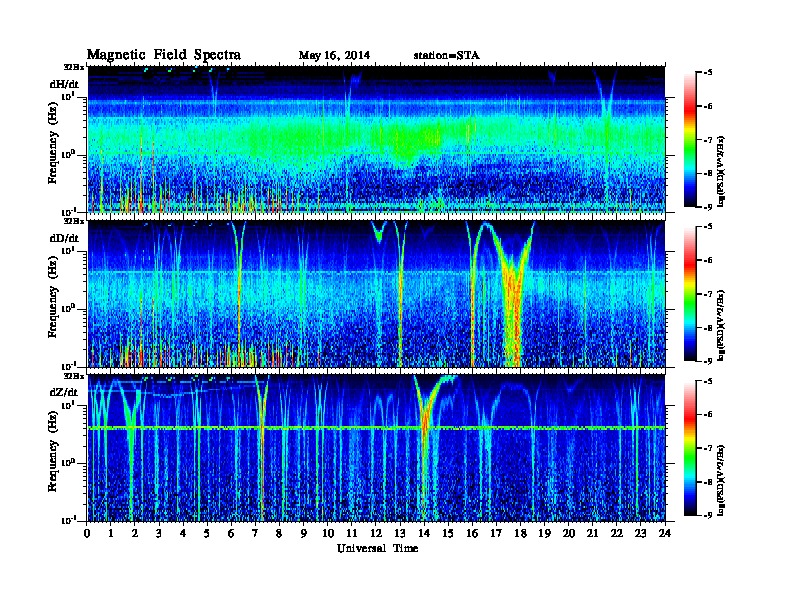The image size is (792, 612).
Task: Click the "dD/dt" panel label
Action: click(x=64, y=238)
